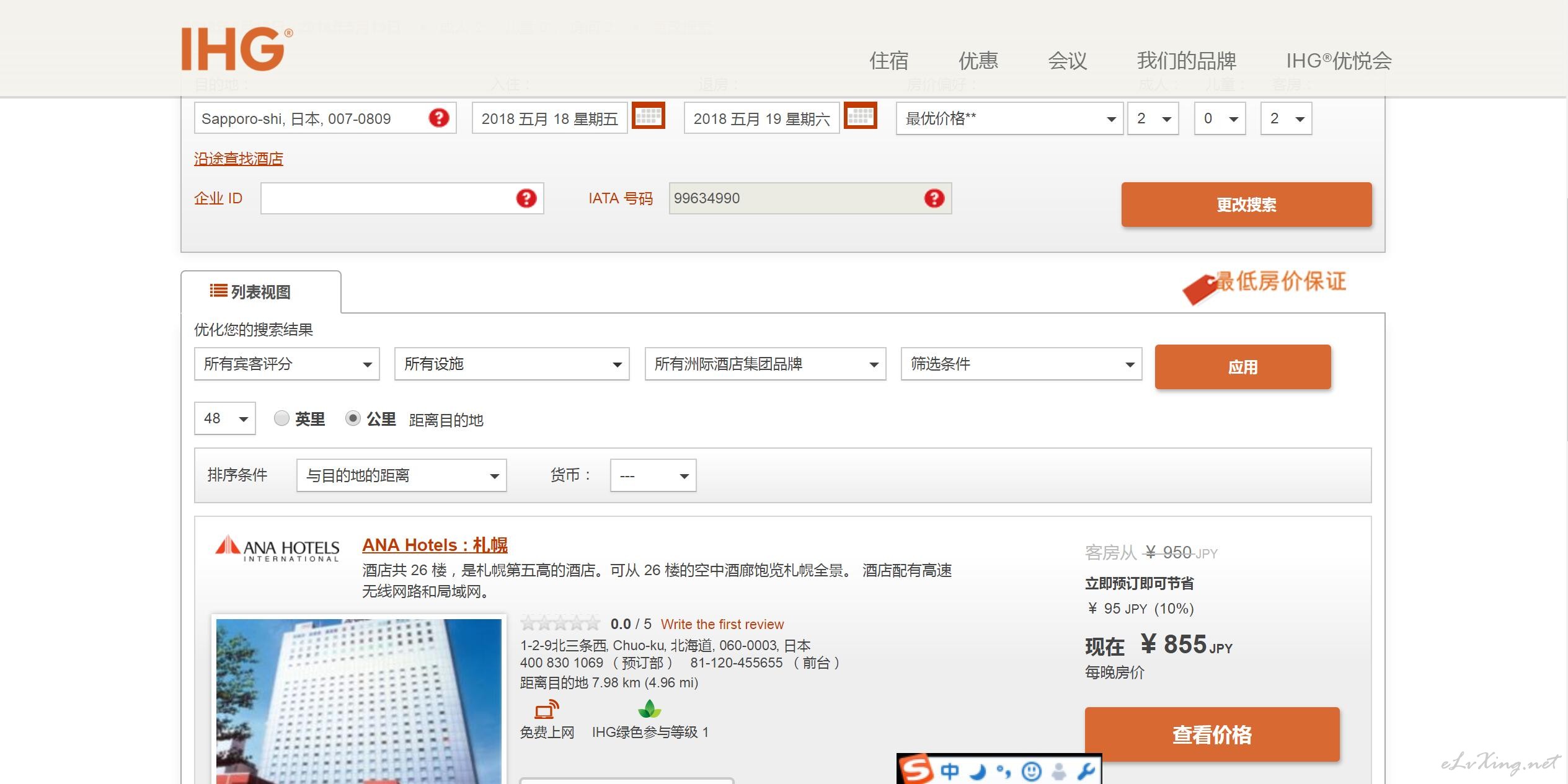Screen dimensions: 1568x784
Task: Click the Sogou input method S logo
Action: (x=917, y=770)
